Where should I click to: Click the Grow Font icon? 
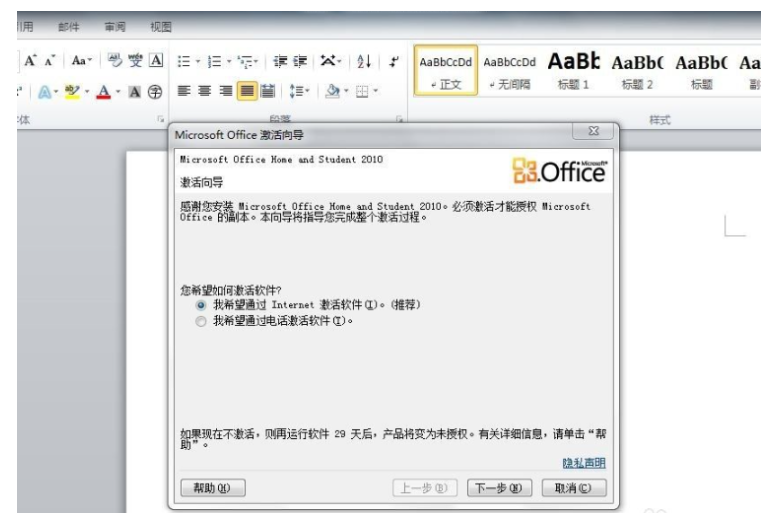point(30,62)
